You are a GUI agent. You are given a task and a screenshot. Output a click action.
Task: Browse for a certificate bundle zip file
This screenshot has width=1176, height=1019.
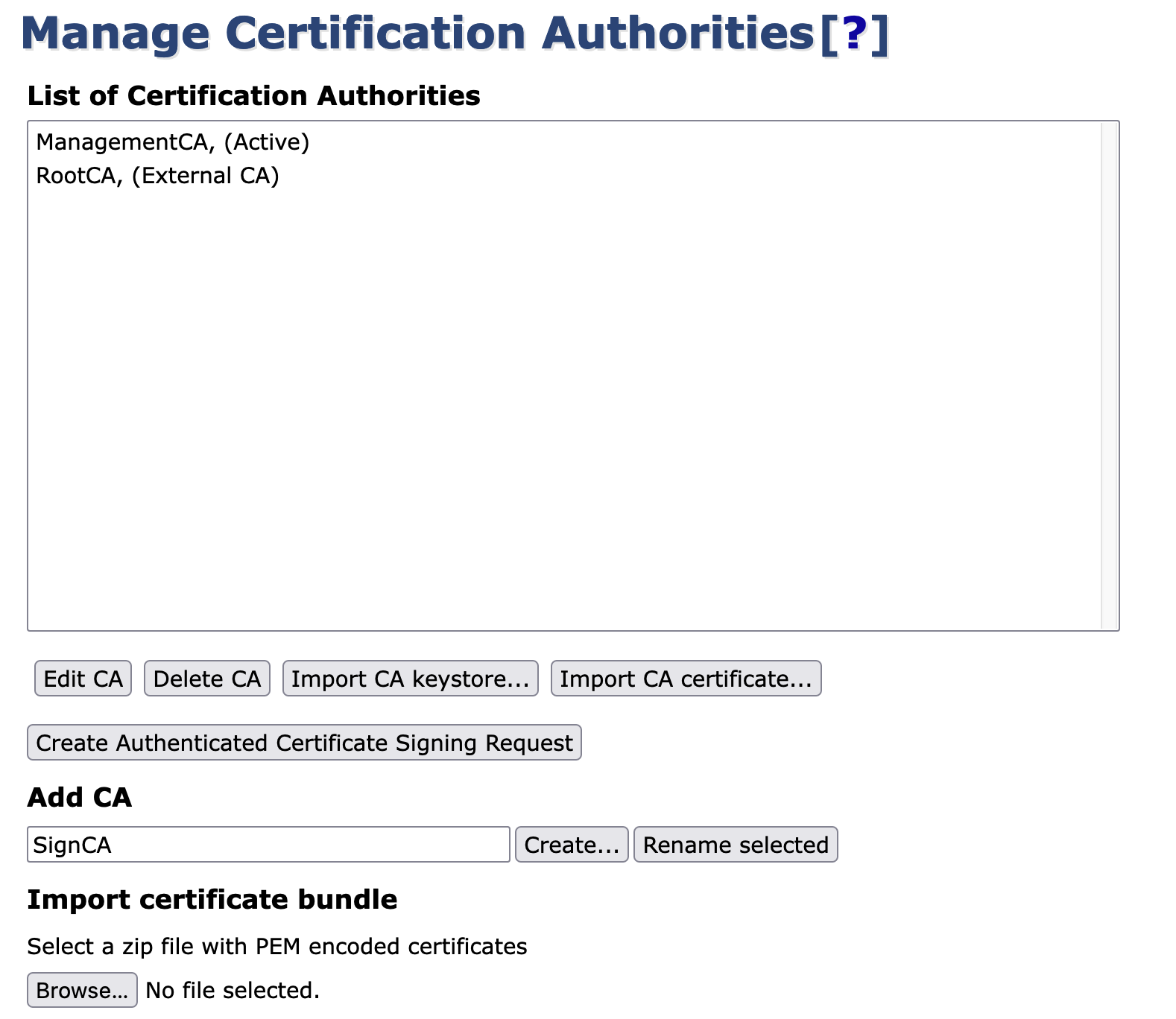[82, 990]
